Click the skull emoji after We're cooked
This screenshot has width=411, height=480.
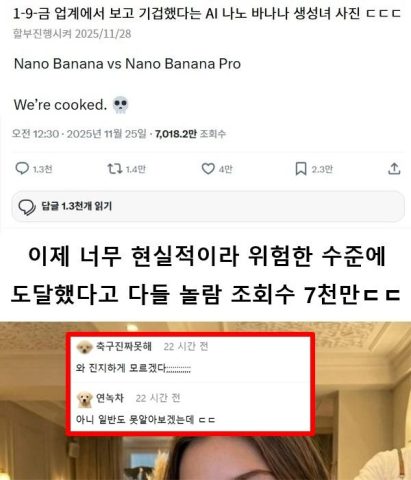pos(120,105)
